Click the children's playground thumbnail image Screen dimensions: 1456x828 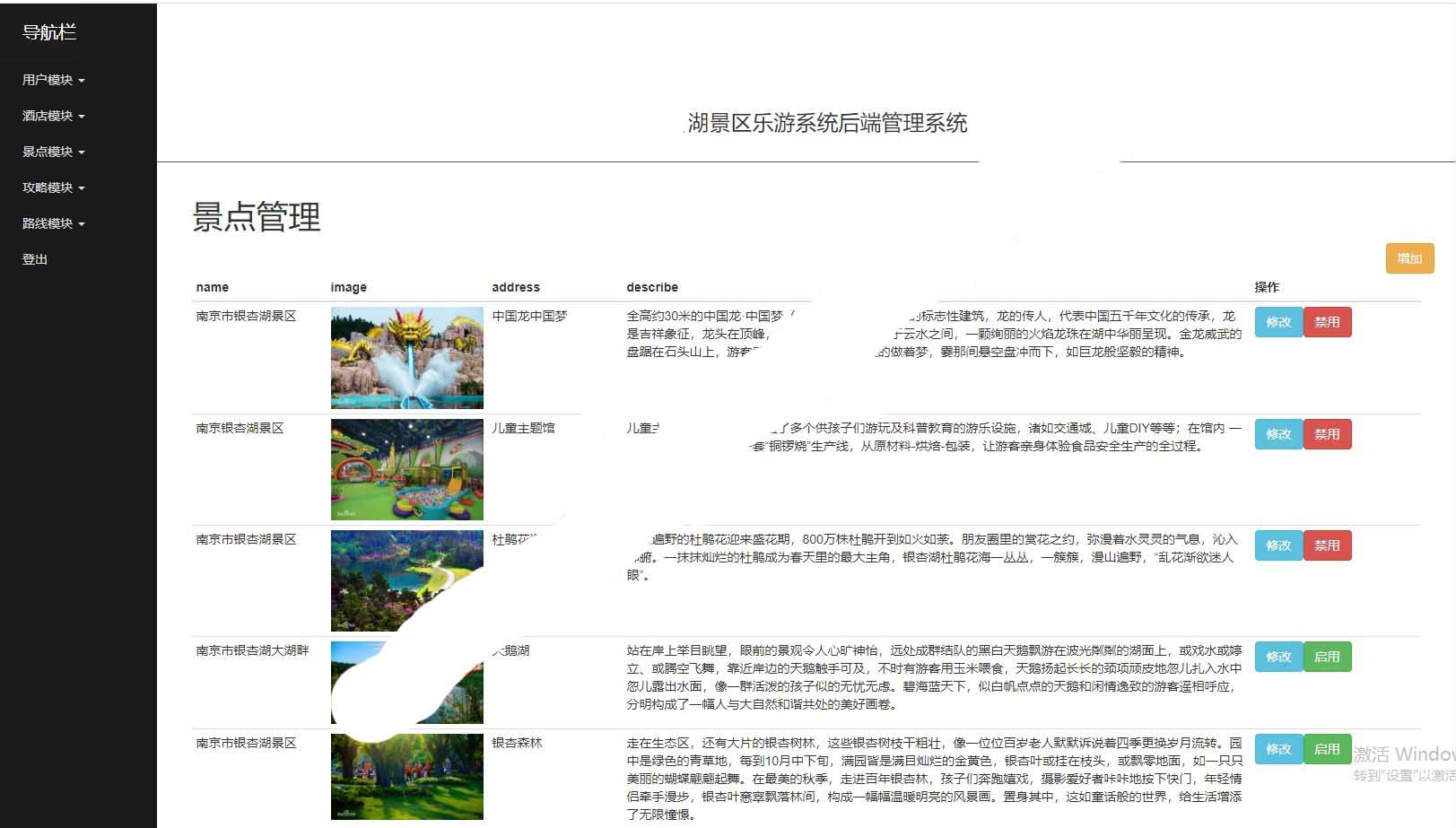tap(406, 469)
